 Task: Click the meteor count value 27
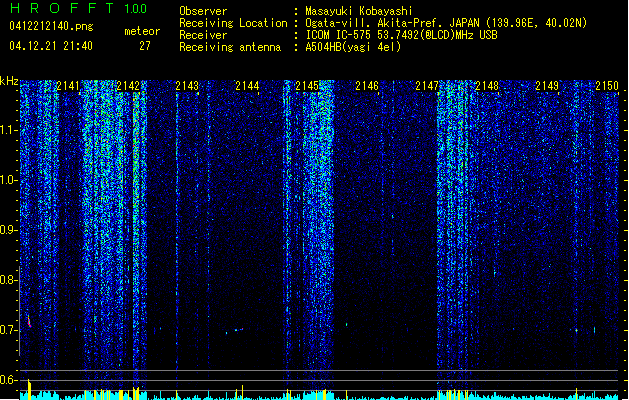[x=145, y=46]
